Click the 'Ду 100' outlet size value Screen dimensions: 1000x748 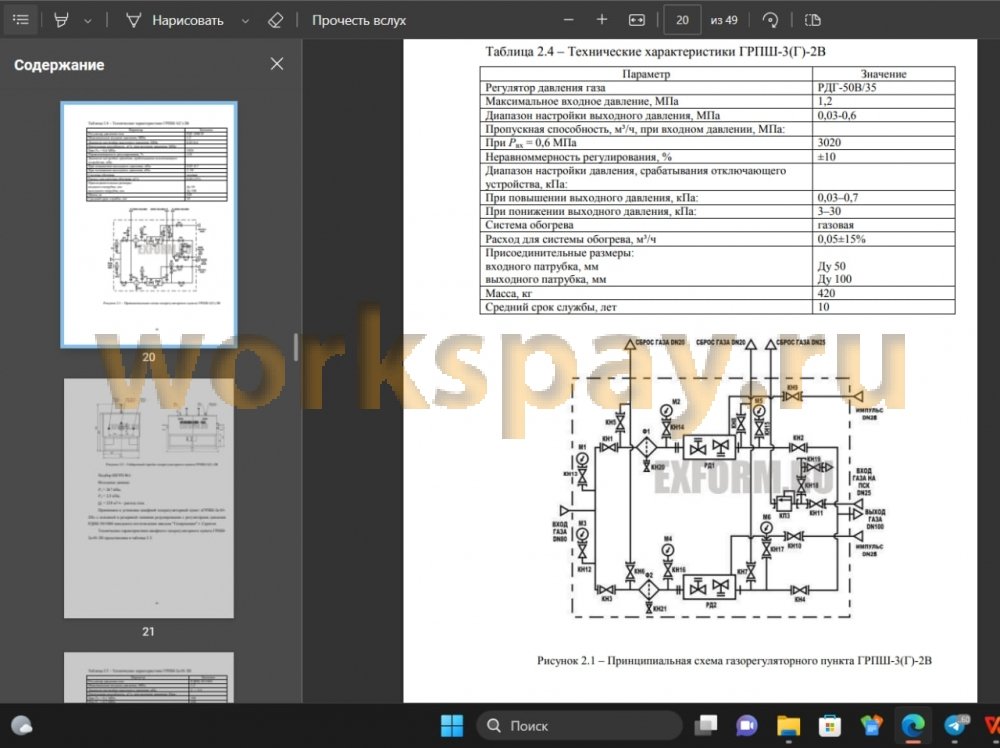(834, 279)
